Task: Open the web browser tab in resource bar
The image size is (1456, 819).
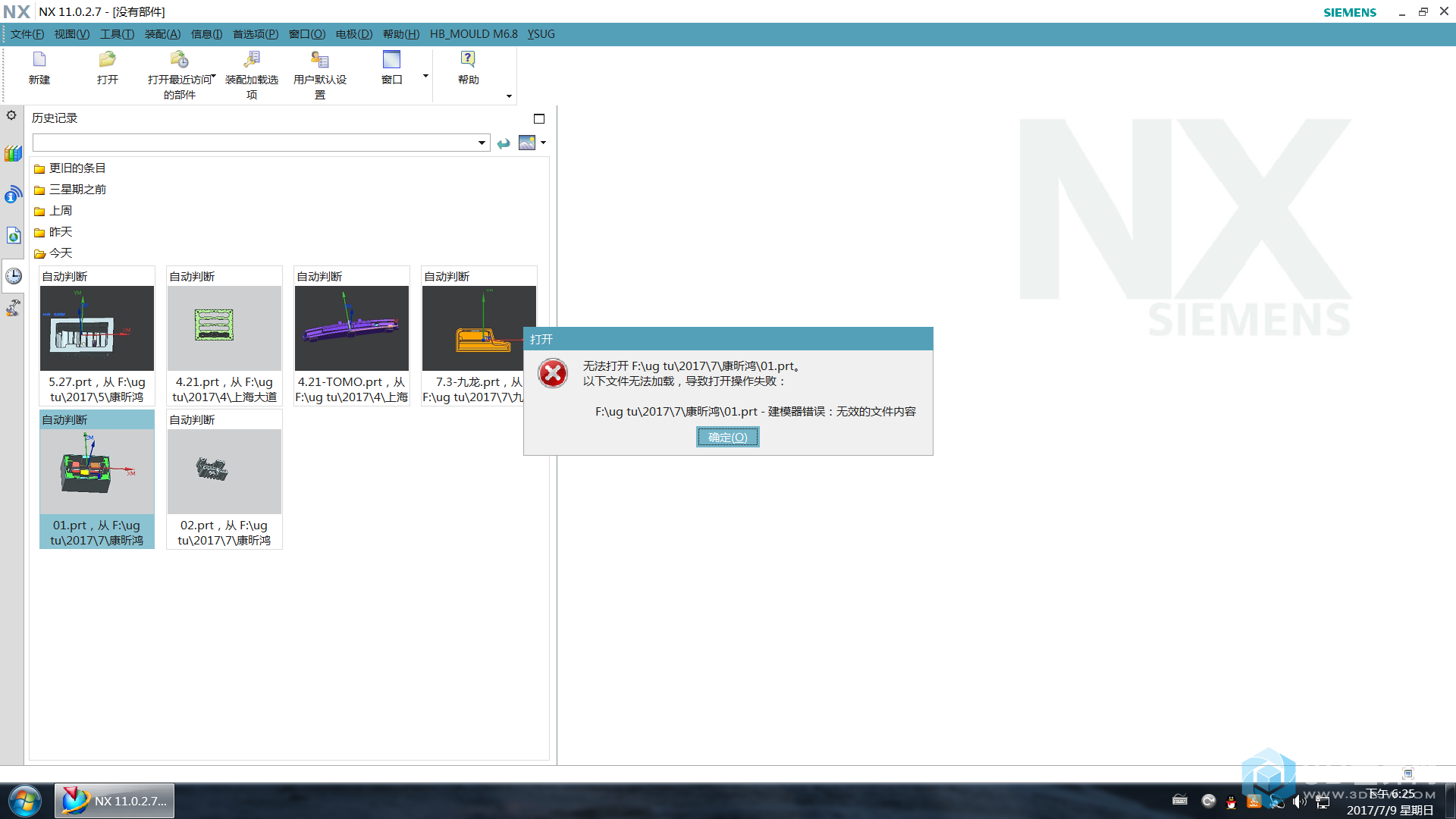Action: (13, 235)
